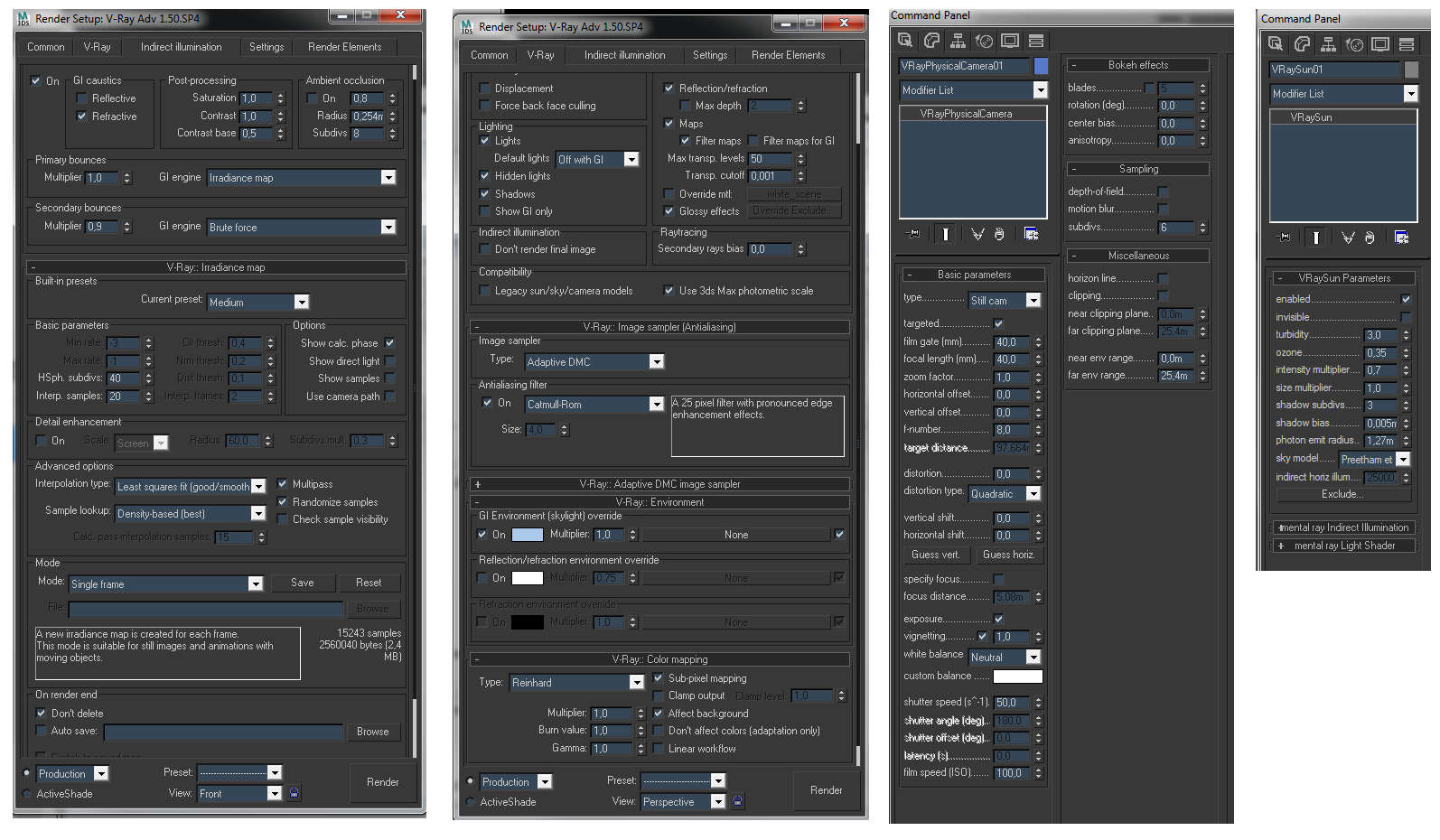1440x840 pixels.
Task: Click the lock icon beside the Front view dropdown
Action: (295, 793)
